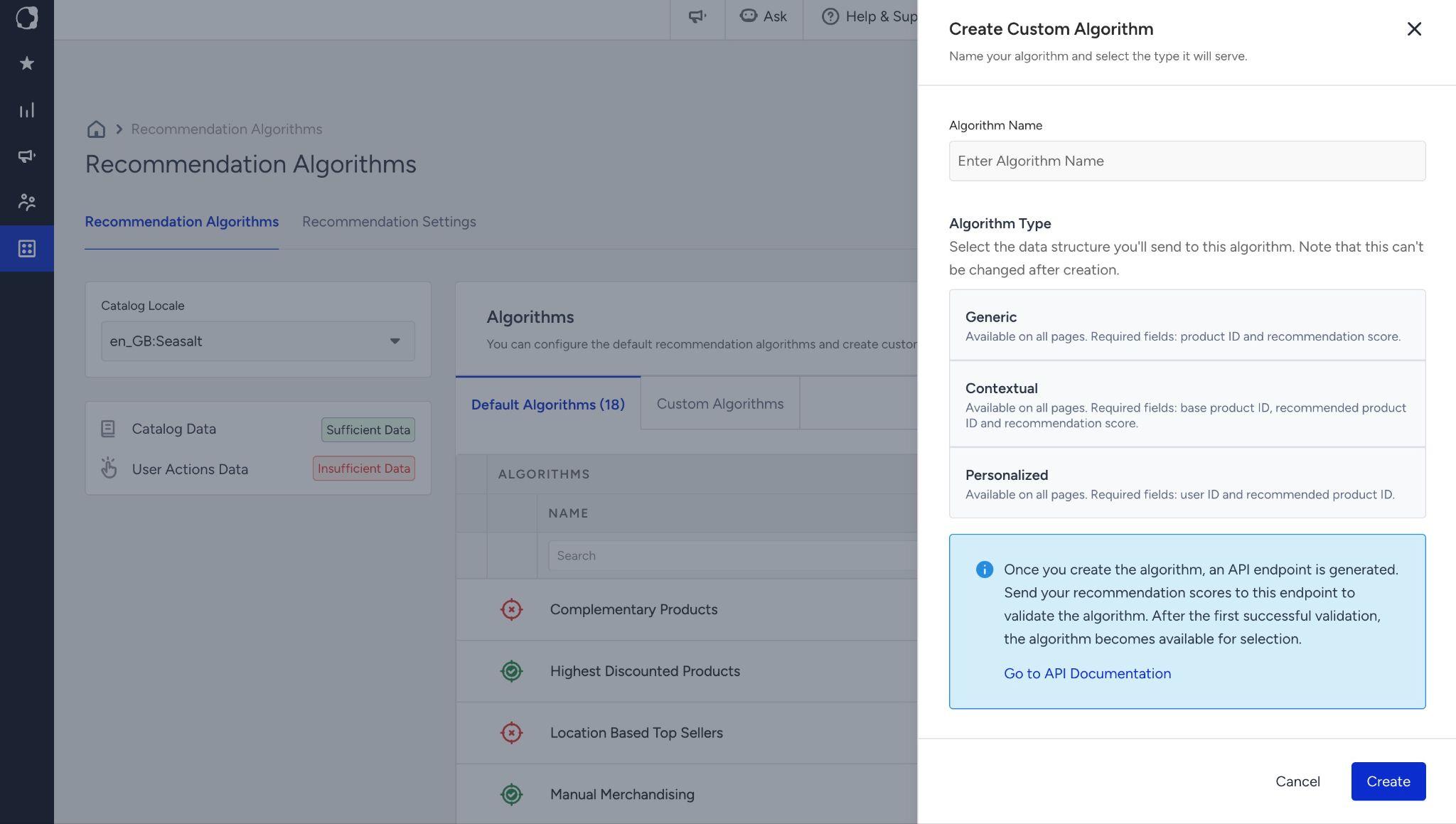Open the en_GB:Seasalt locale selector
This screenshot has height=824, width=1456.
[x=257, y=341]
